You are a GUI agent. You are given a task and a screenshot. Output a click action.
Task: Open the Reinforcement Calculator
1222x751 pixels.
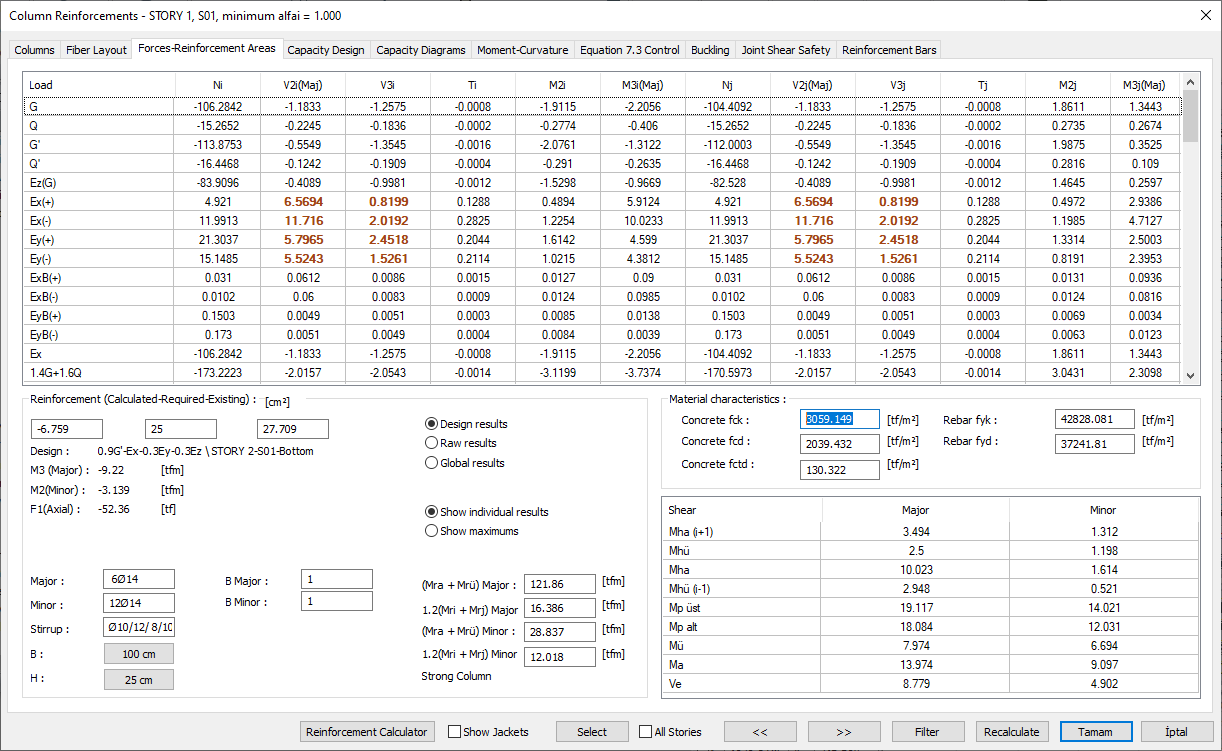coord(368,732)
